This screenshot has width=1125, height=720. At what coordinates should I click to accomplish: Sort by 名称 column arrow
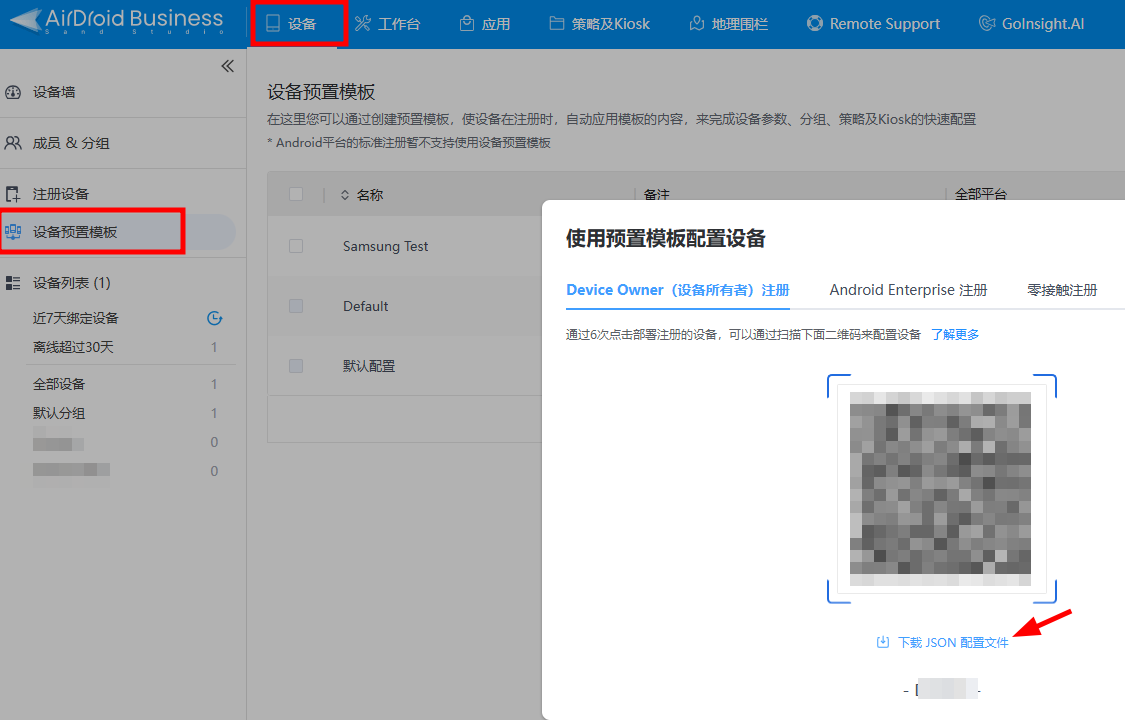[345, 195]
